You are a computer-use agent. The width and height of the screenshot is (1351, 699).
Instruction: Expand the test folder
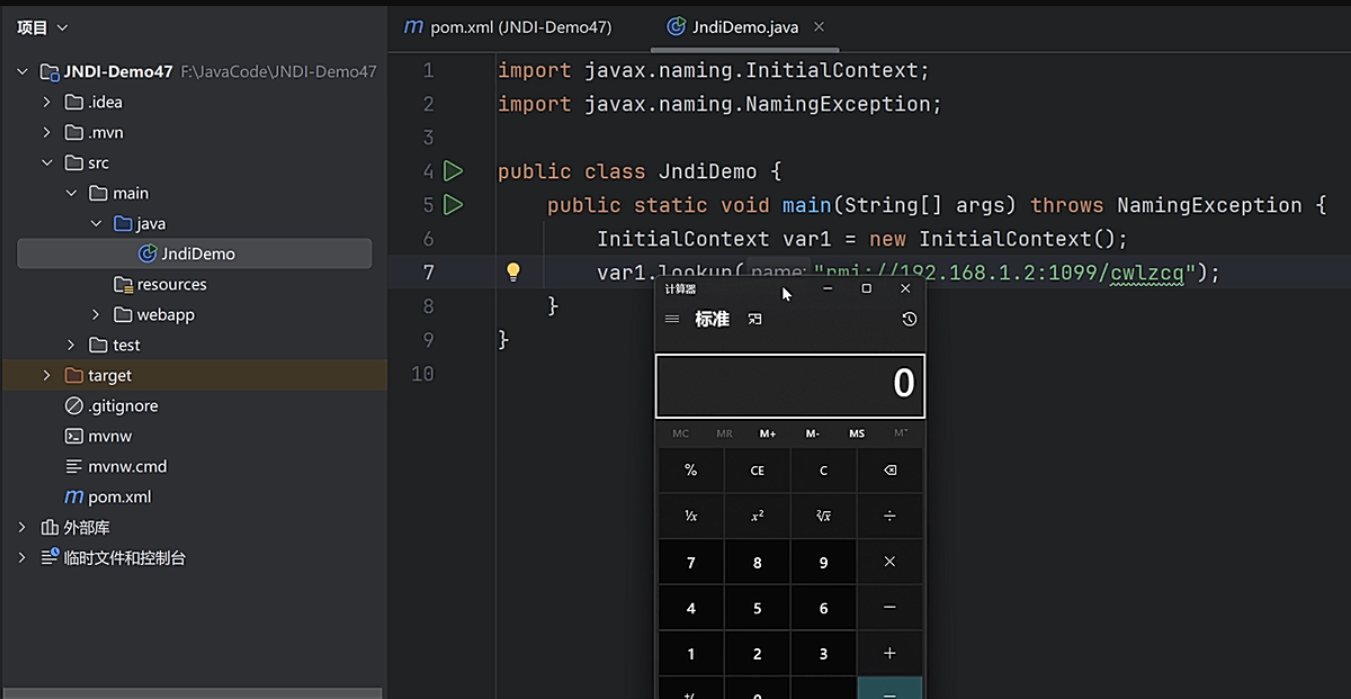[71, 345]
